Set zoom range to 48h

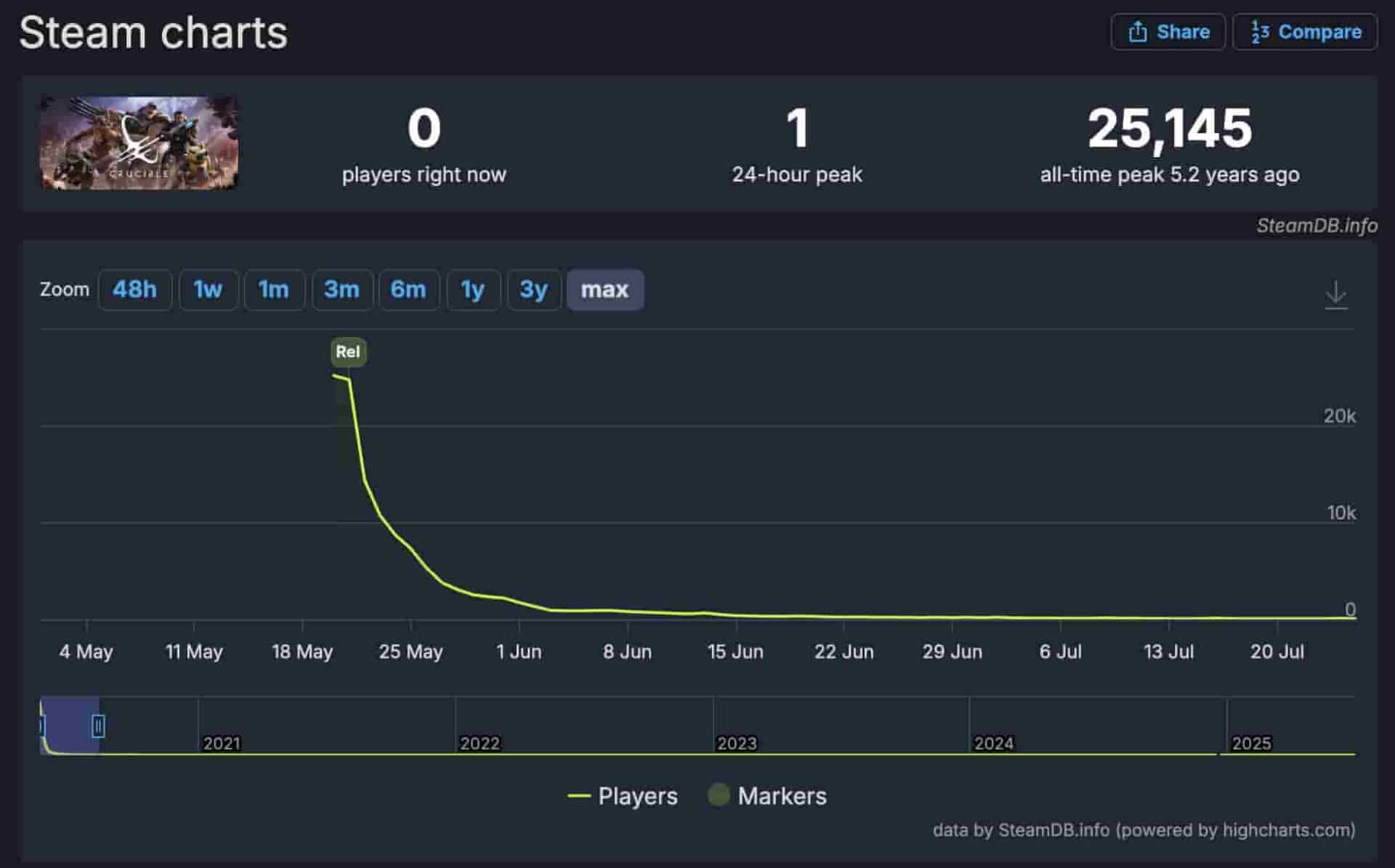point(135,290)
